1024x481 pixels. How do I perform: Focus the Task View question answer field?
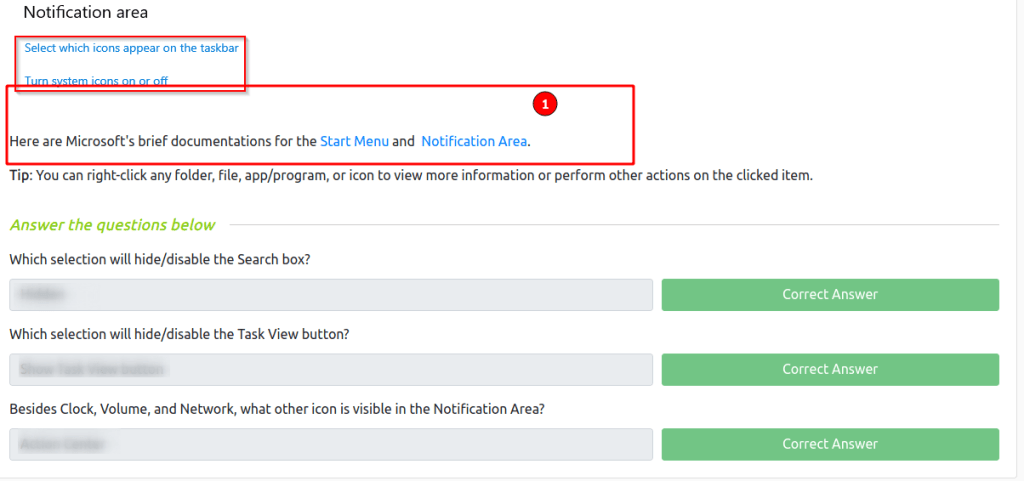coord(331,369)
